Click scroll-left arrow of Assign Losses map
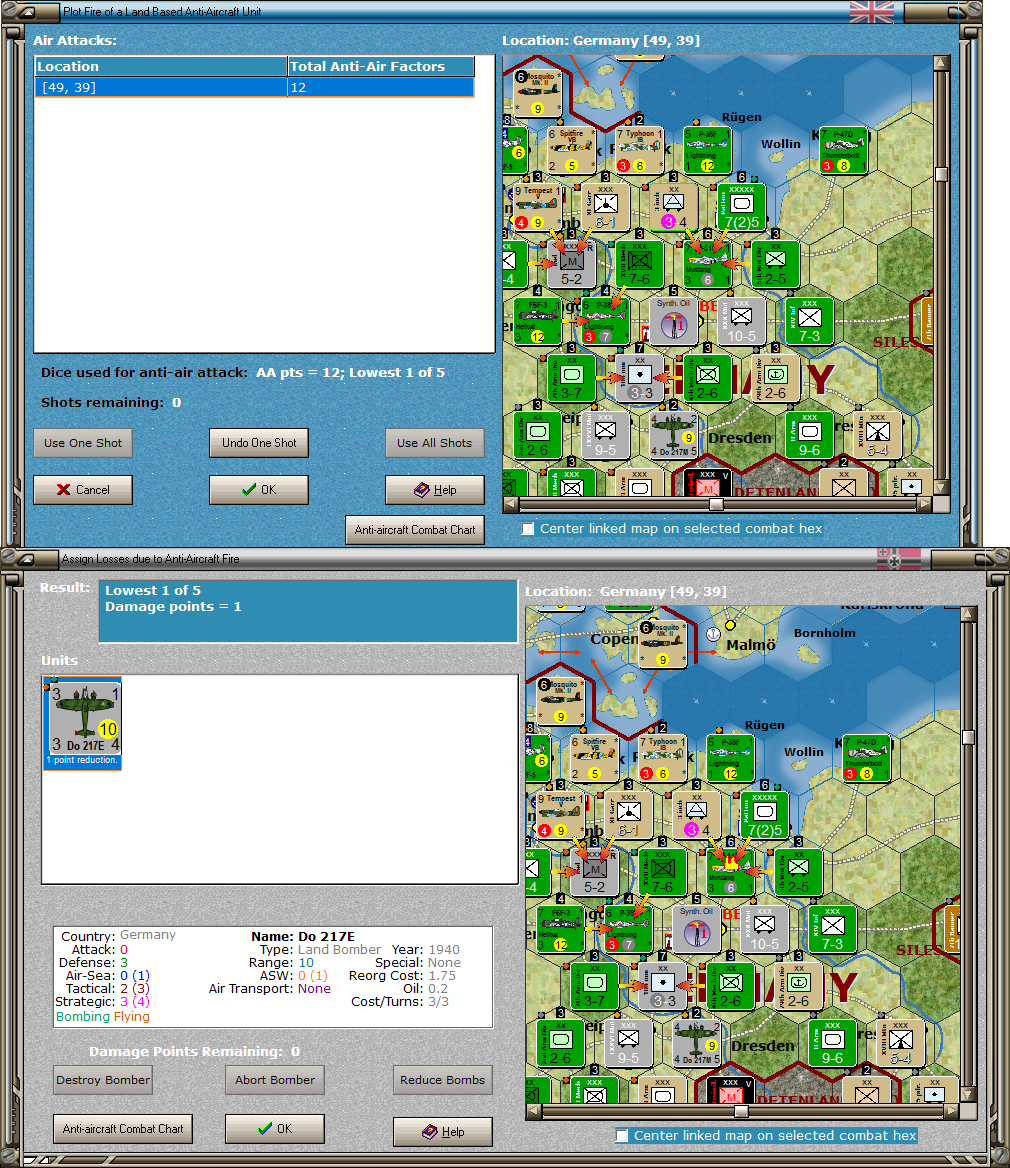 click(x=534, y=1111)
